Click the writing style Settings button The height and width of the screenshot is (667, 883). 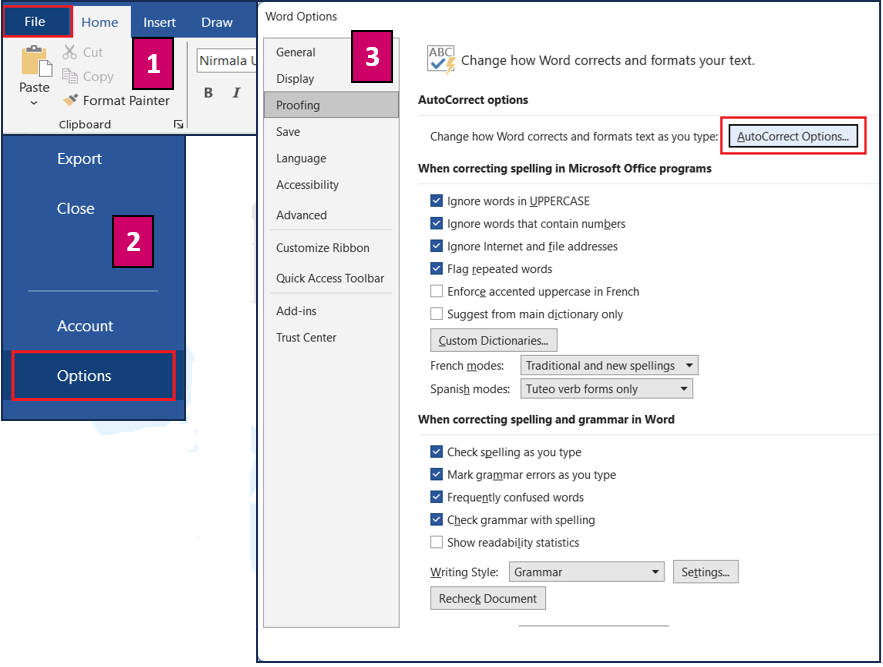(x=705, y=572)
